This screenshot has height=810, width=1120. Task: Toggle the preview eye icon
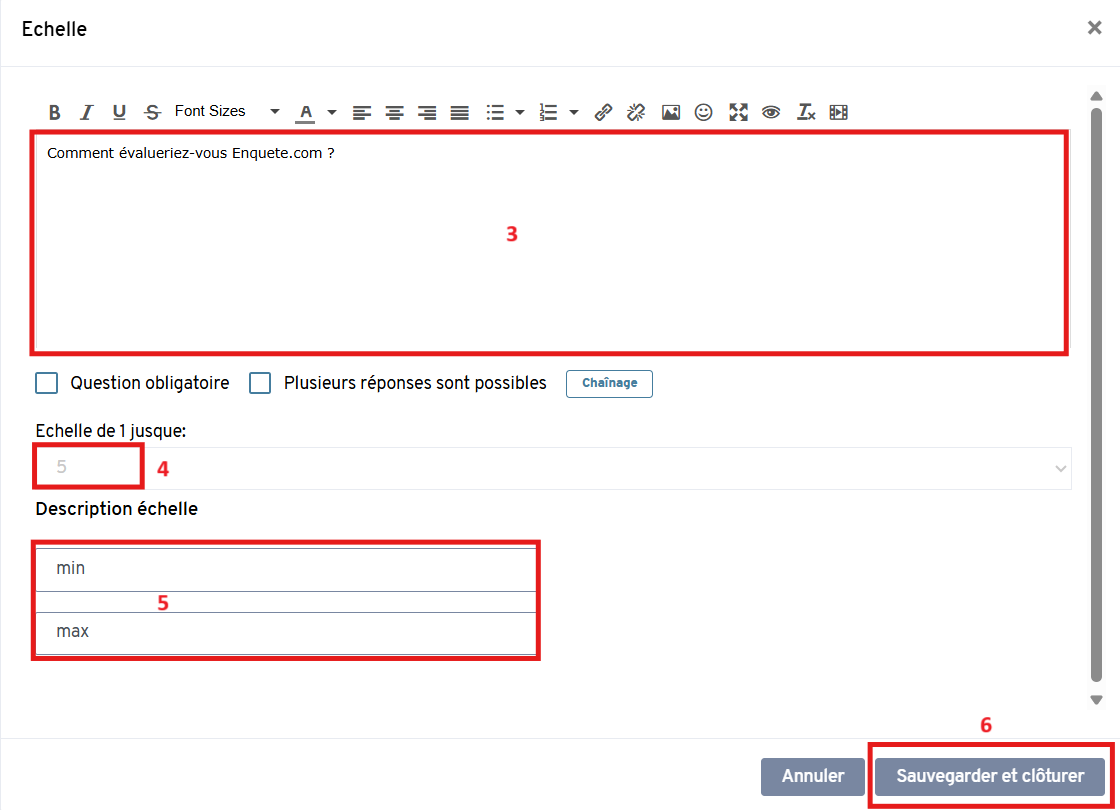pyautogui.click(x=771, y=112)
